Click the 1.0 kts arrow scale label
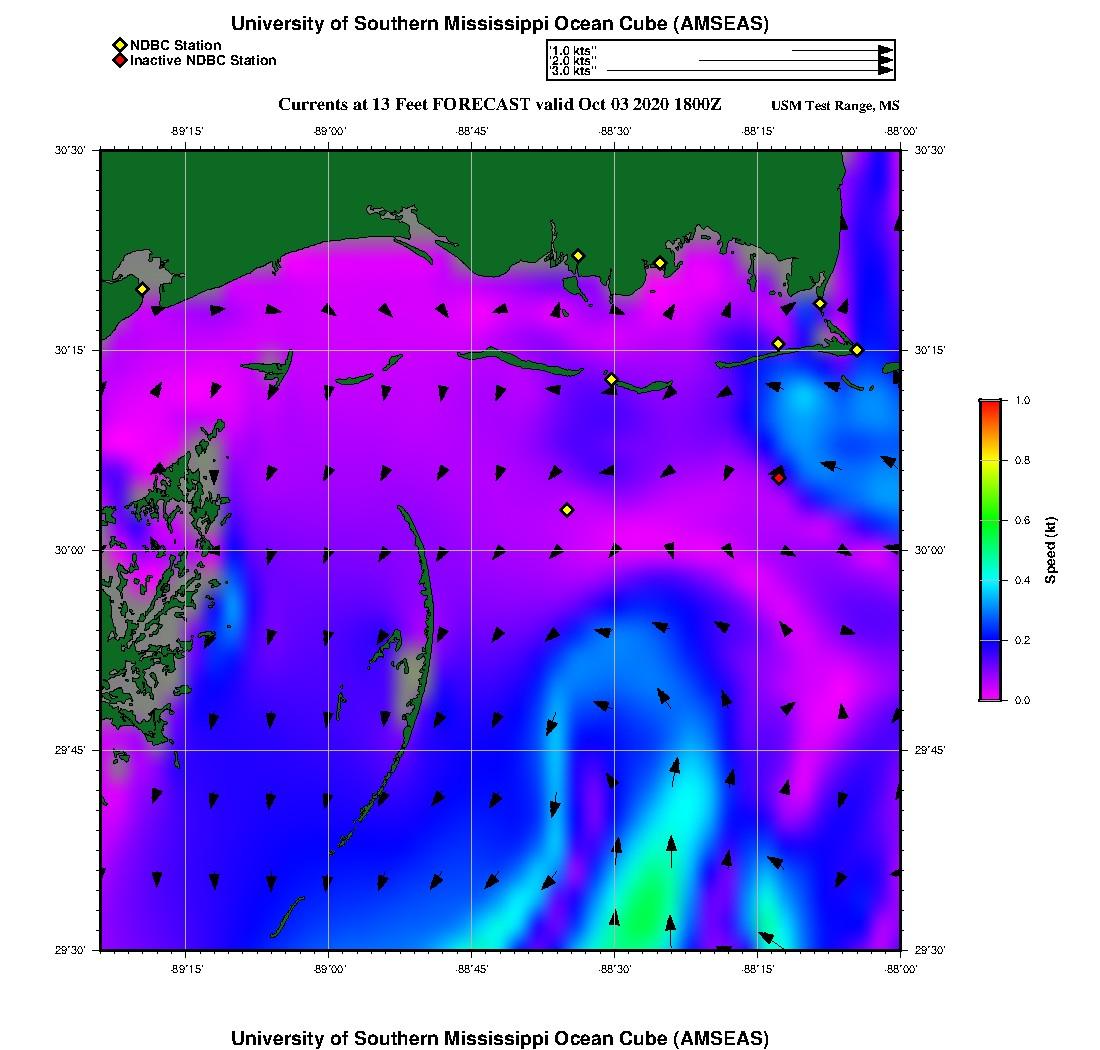The image size is (1100, 1050). (x=572, y=51)
